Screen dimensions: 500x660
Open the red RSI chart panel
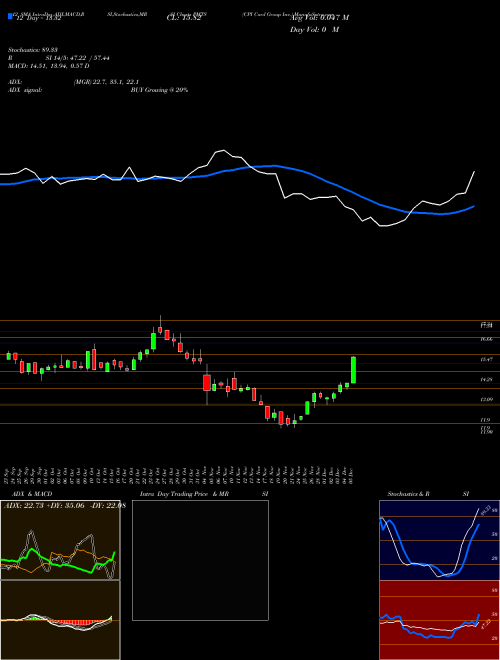click(x=439, y=620)
